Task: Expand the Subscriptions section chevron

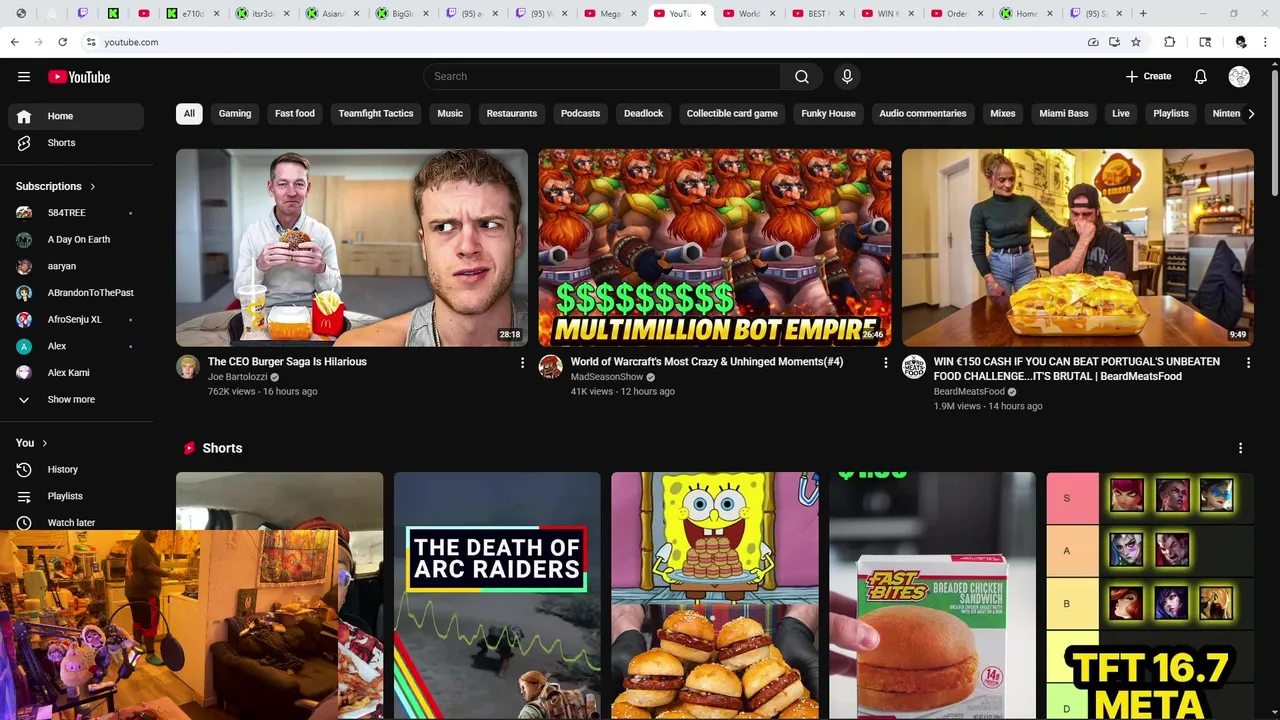Action: coord(93,186)
